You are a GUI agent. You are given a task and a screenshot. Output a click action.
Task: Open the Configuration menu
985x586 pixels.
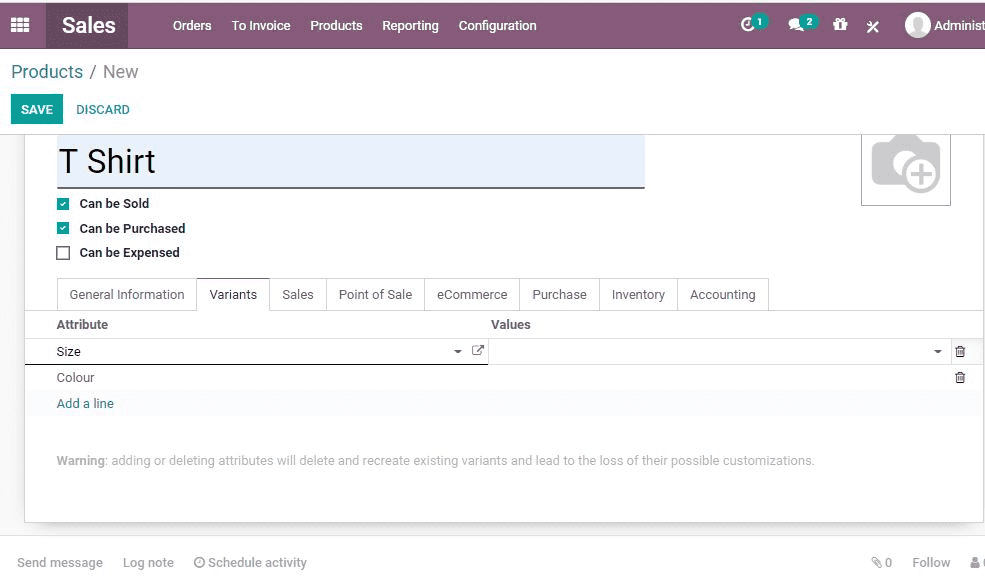[497, 26]
